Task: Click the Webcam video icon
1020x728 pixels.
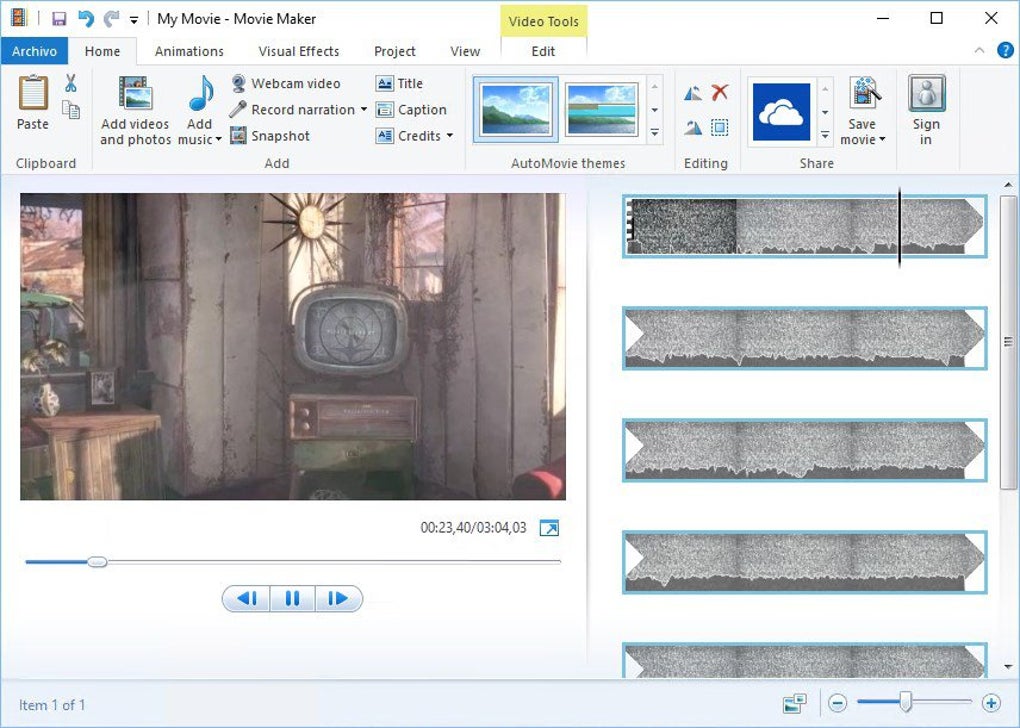Action: click(239, 84)
